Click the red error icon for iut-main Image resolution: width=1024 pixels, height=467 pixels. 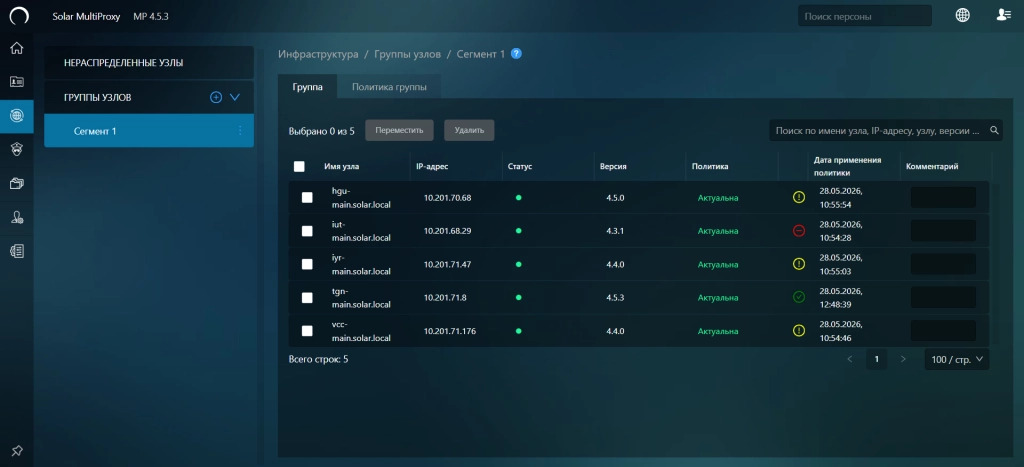(x=798, y=231)
